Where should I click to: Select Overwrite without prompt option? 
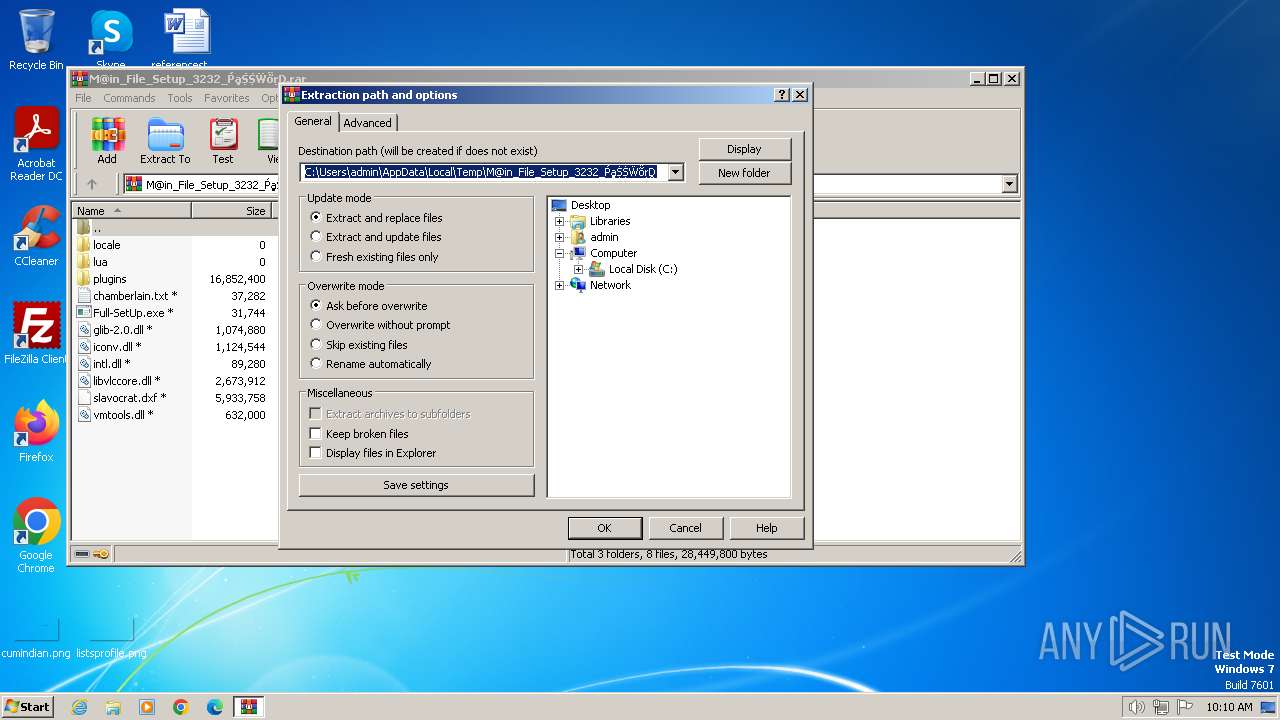pyautogui.click(x=380, y=325)
